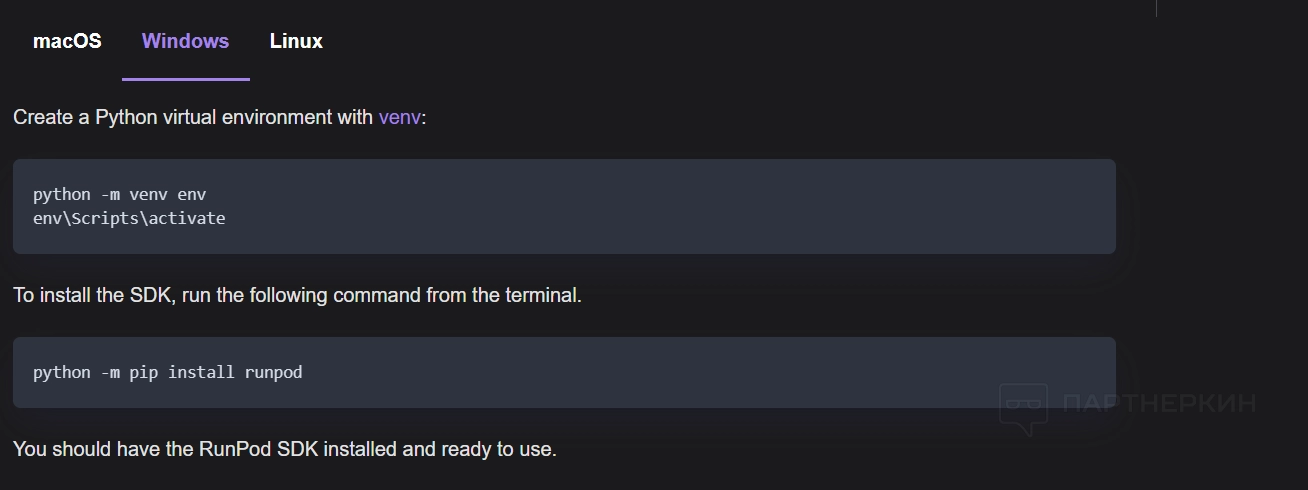Click the 'You should have the RunPod SDK' sentence

tap(284, 449)
